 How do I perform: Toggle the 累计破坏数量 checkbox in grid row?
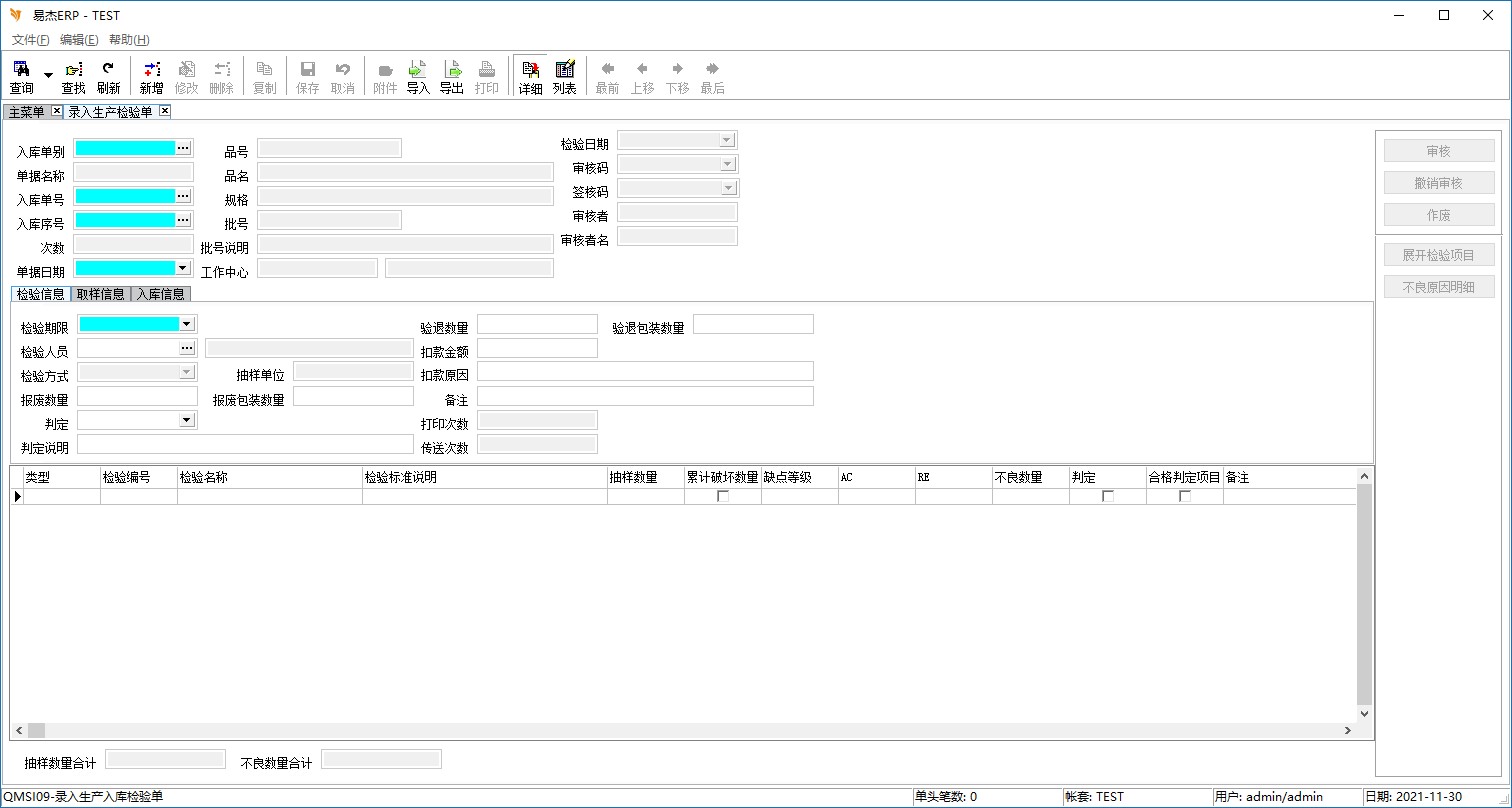coord(723,496)
